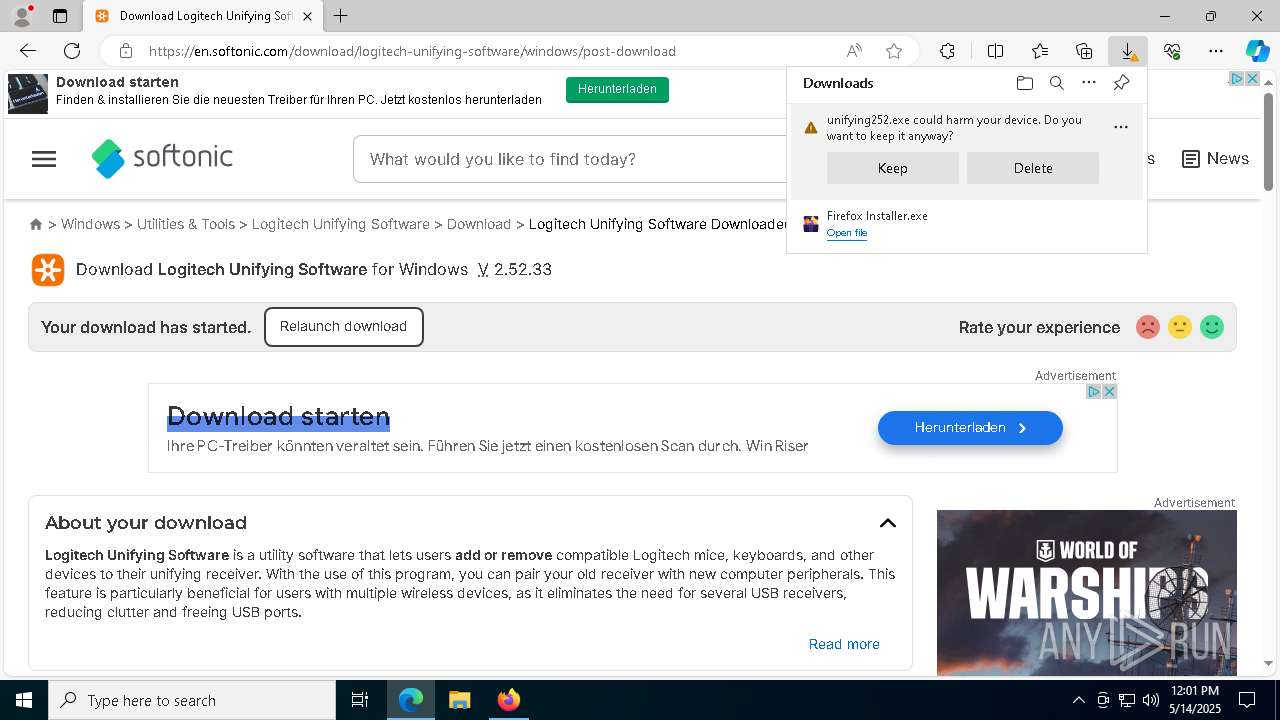The width and height of the screenshot is (1280, 720).
Task: Open volume control in system tray
Action: coord(1151,700)
